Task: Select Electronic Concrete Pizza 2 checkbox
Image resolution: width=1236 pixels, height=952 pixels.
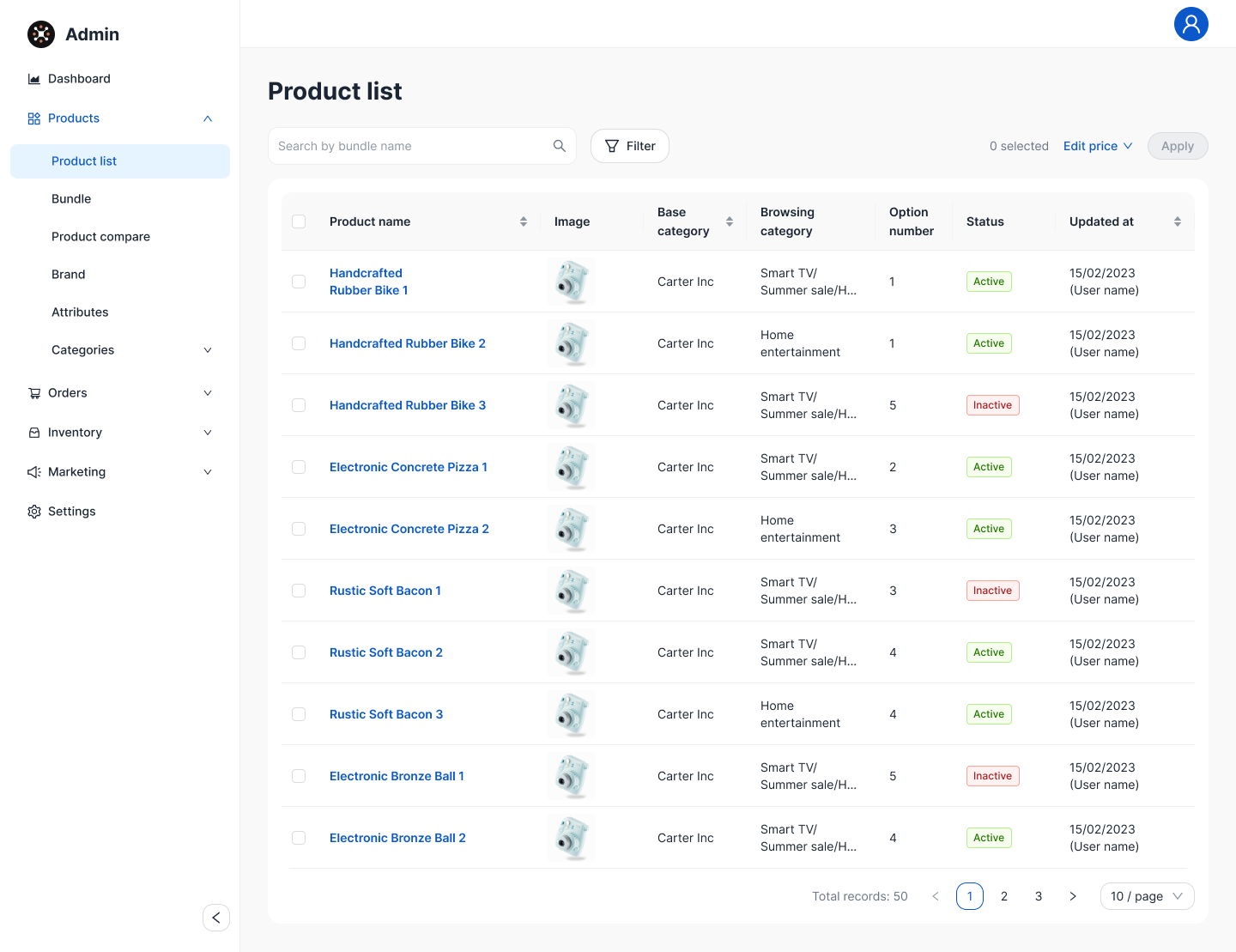Action: pyautogui.click(x=299, y=529)
